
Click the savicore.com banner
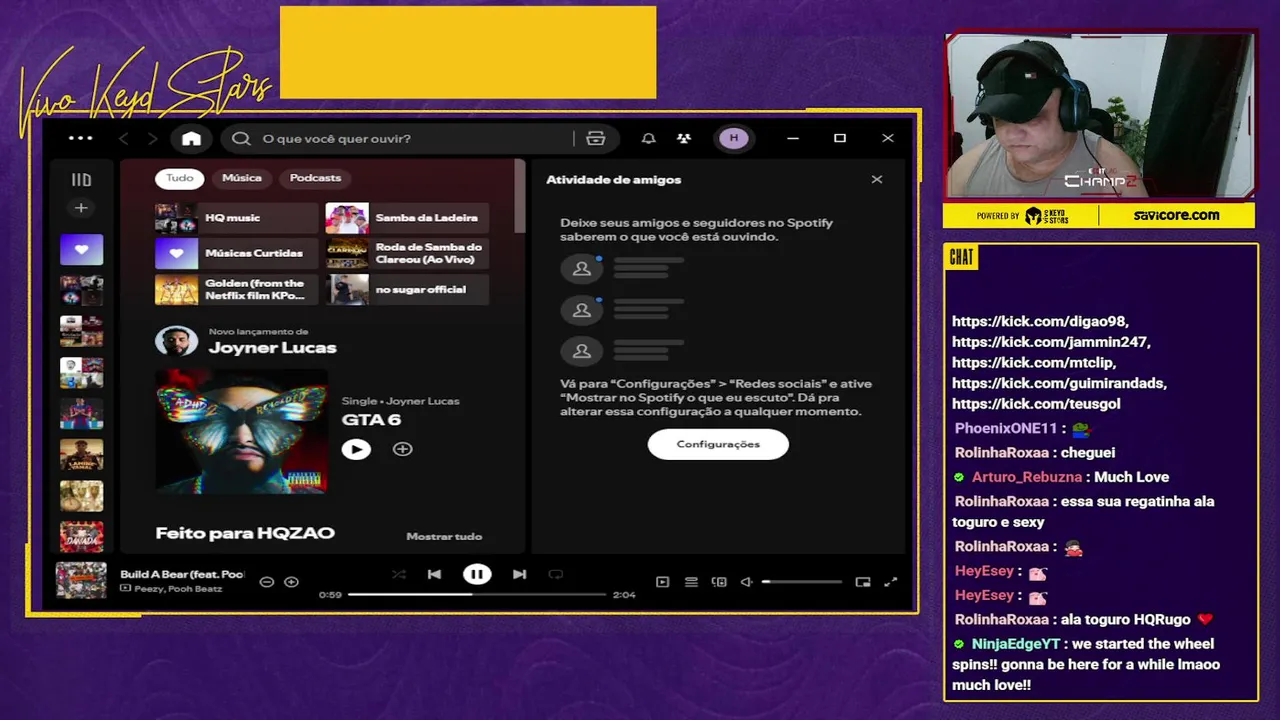[1176, 215]
